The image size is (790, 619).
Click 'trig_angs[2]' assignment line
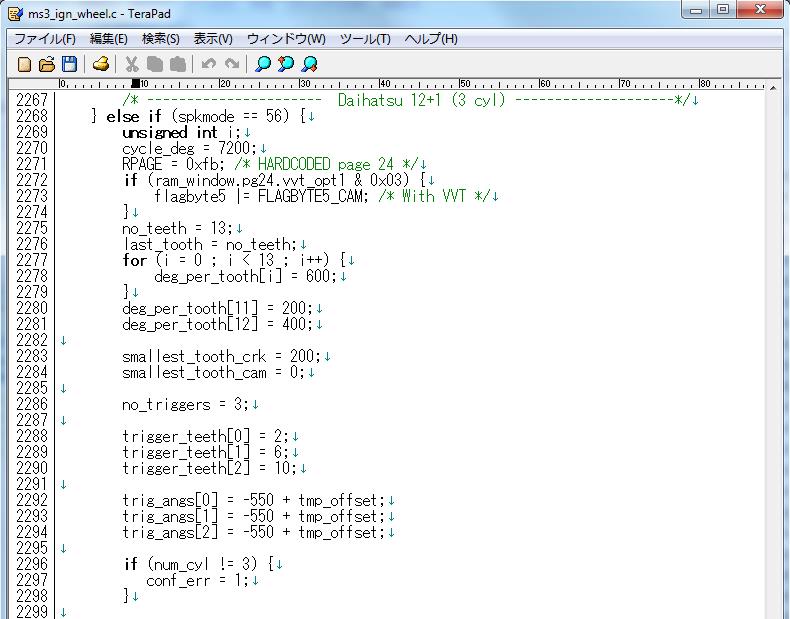[x=253, y=532]
